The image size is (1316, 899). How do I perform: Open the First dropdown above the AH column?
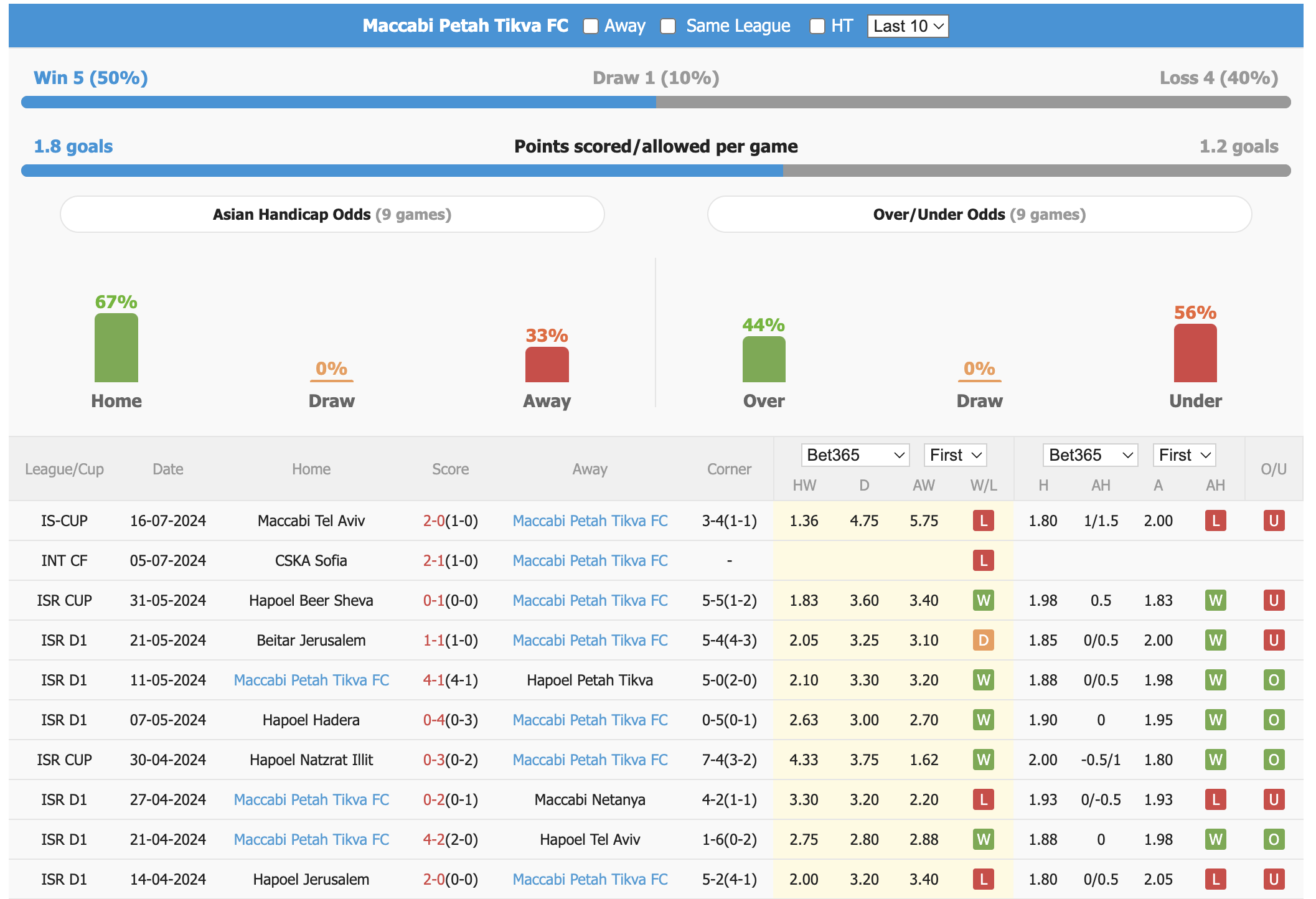tap(1184, 455)
